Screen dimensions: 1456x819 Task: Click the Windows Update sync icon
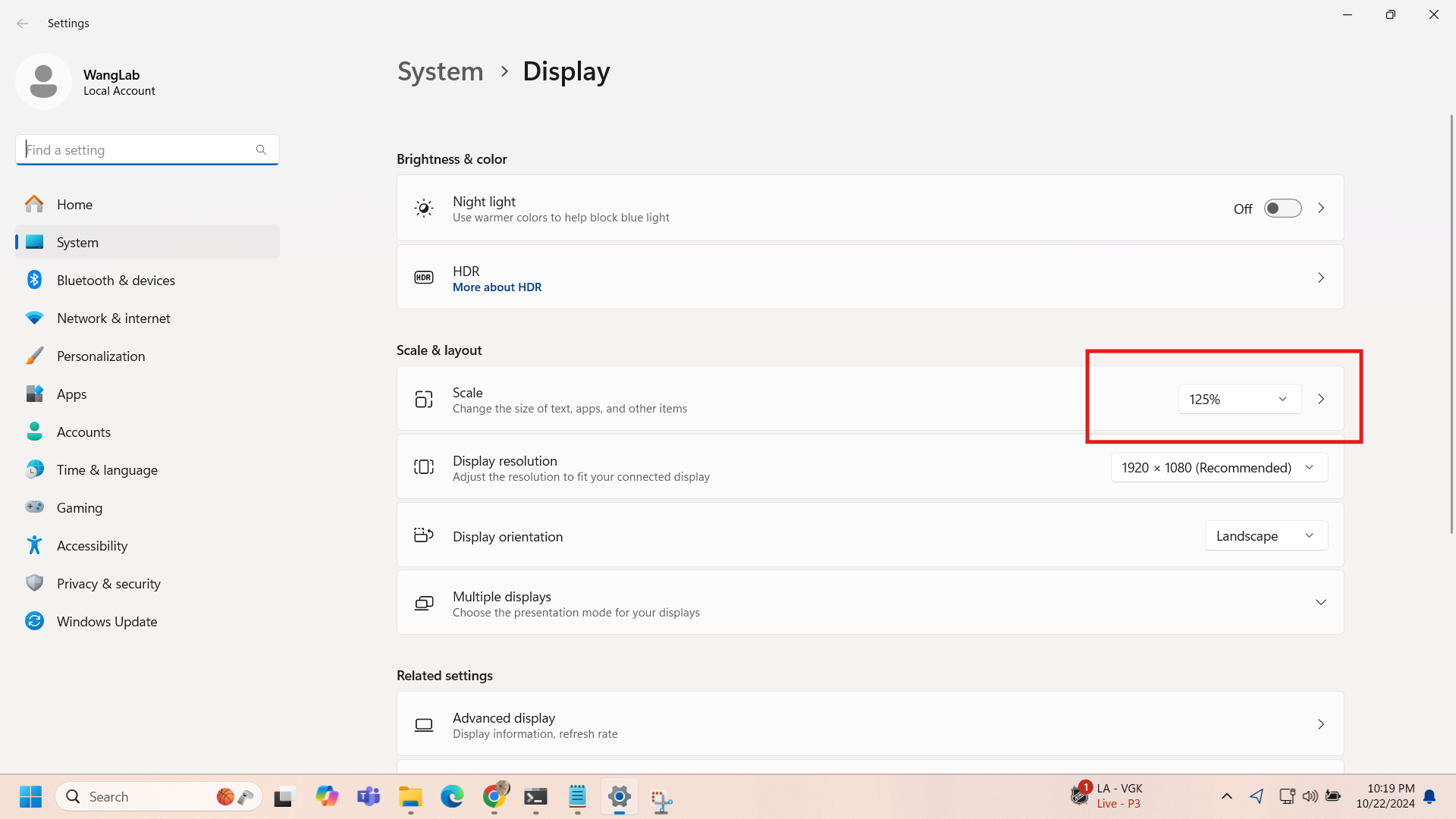click(34, 621)
